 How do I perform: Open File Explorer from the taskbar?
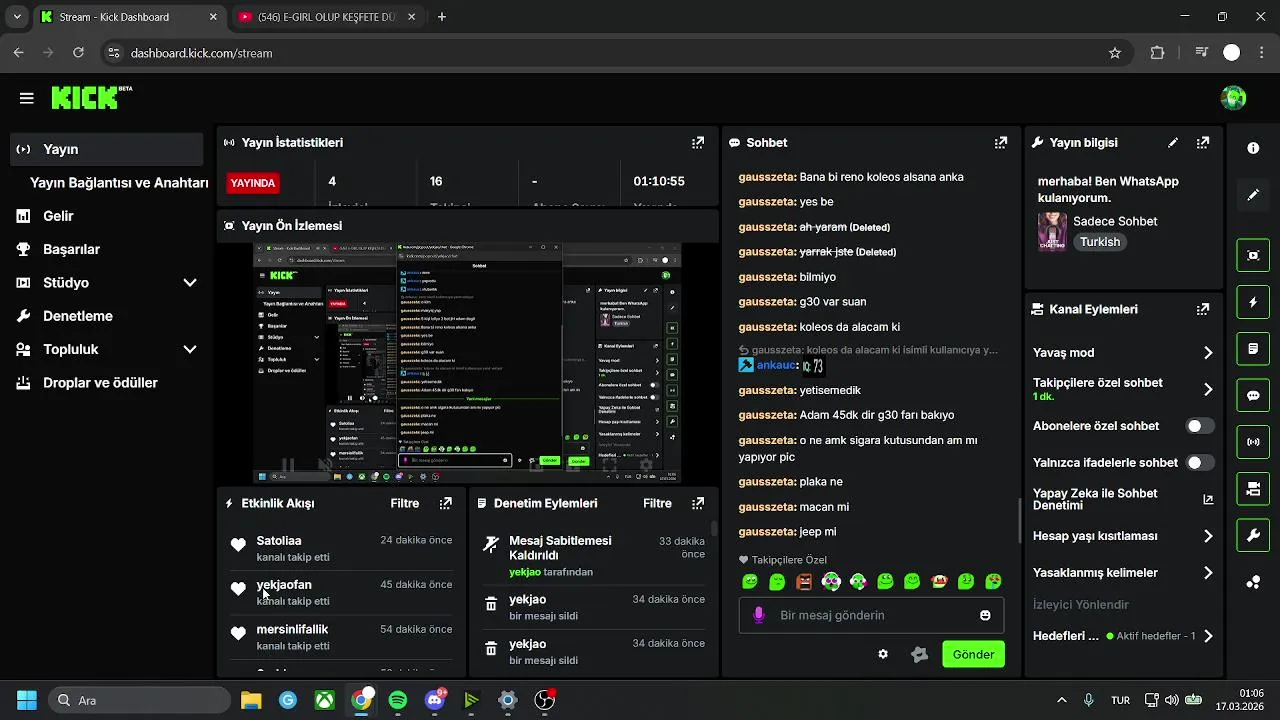[250, 700]
